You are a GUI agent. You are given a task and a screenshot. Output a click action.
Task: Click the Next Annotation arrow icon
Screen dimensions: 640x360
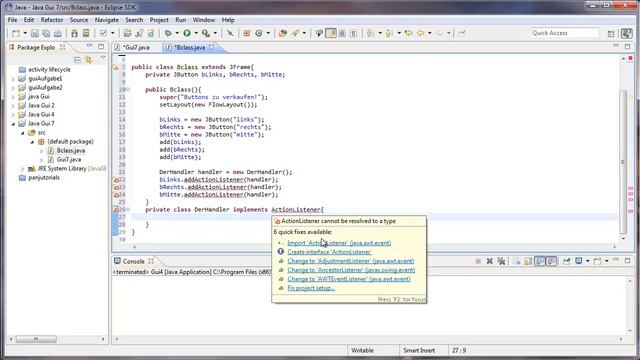coord(370,33)
